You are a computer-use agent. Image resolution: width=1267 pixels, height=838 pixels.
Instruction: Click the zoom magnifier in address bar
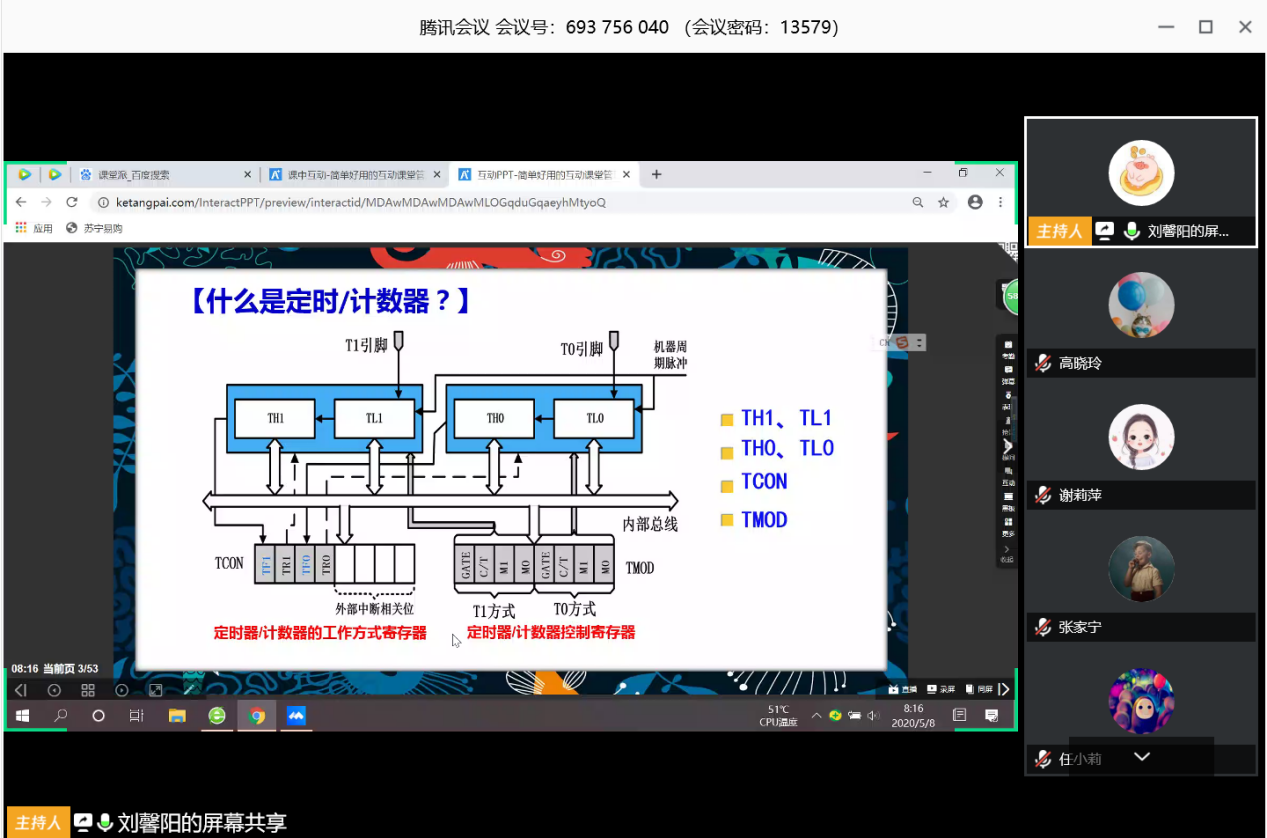(918, 202)
